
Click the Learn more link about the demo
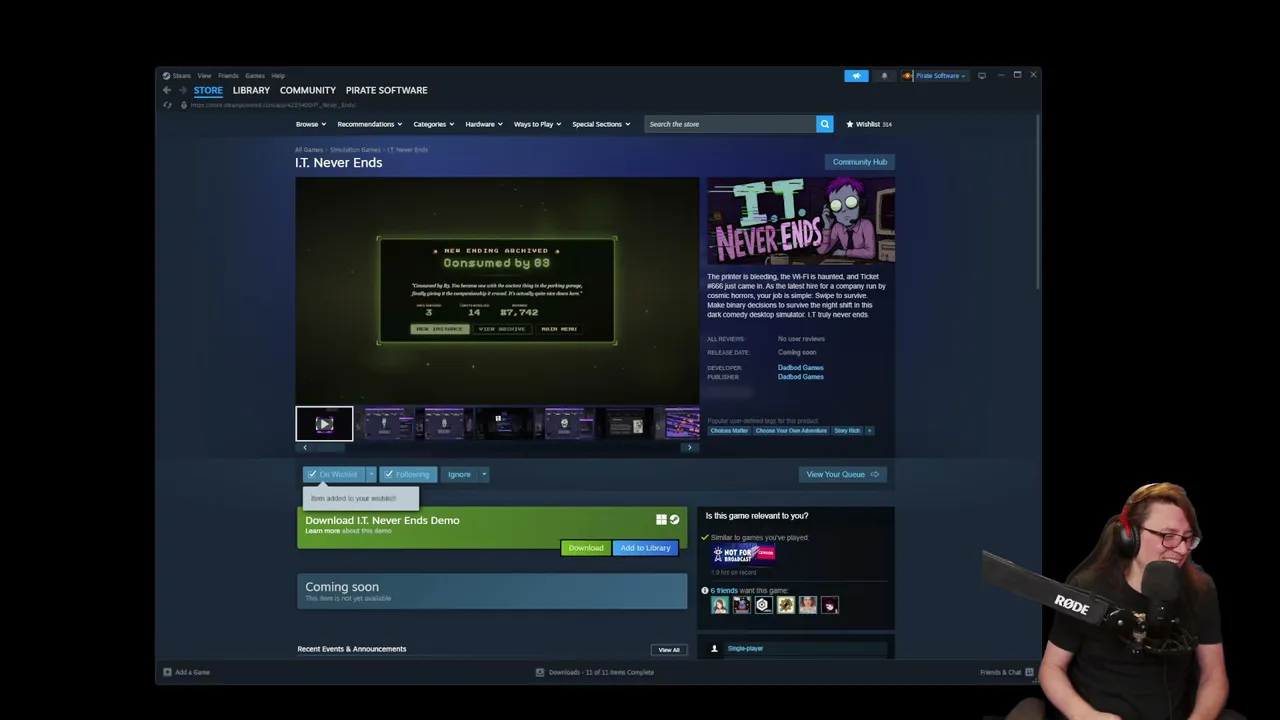click(x=323, y=531)
